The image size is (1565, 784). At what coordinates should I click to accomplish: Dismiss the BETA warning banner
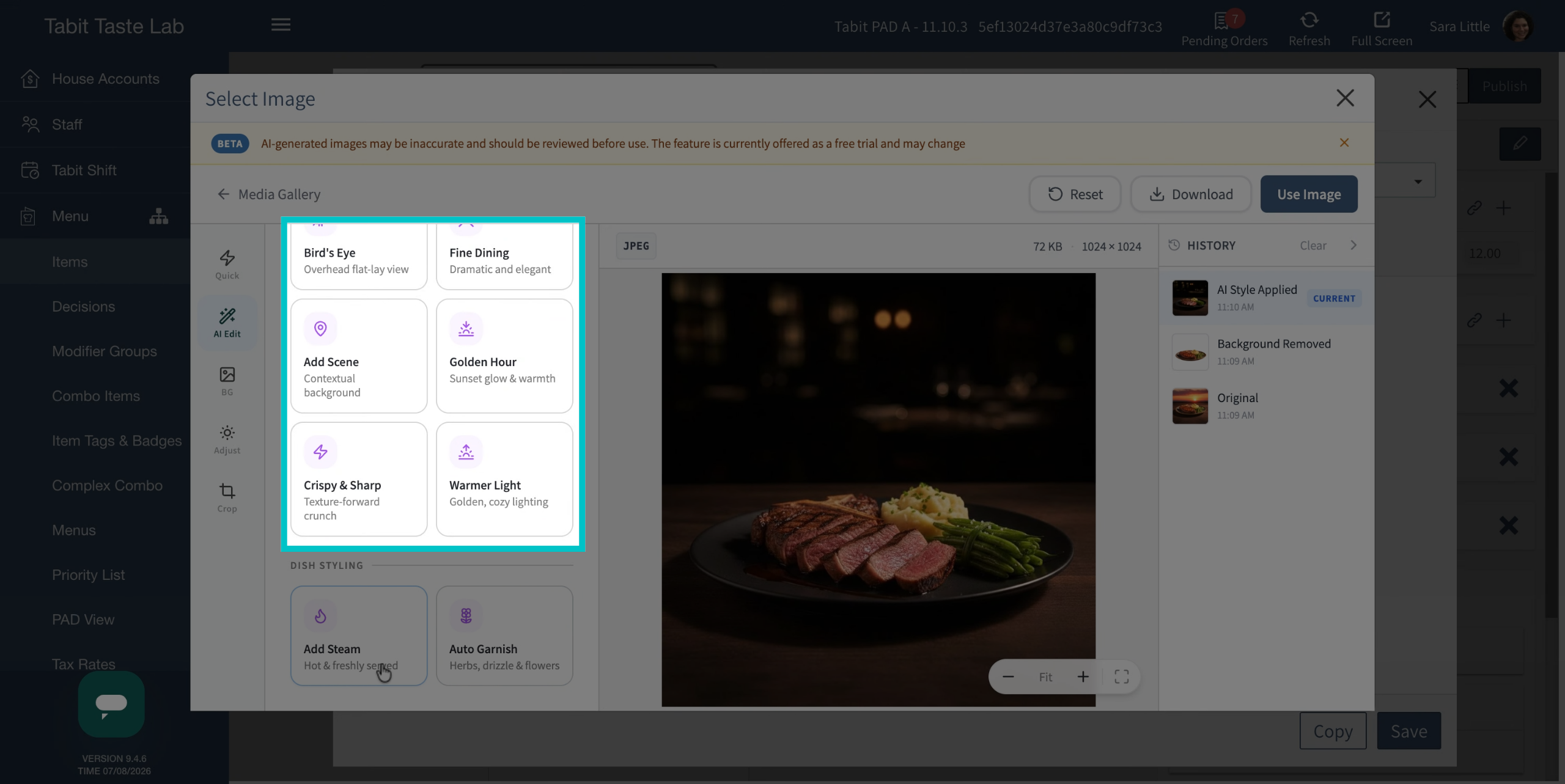[1344, 143]
